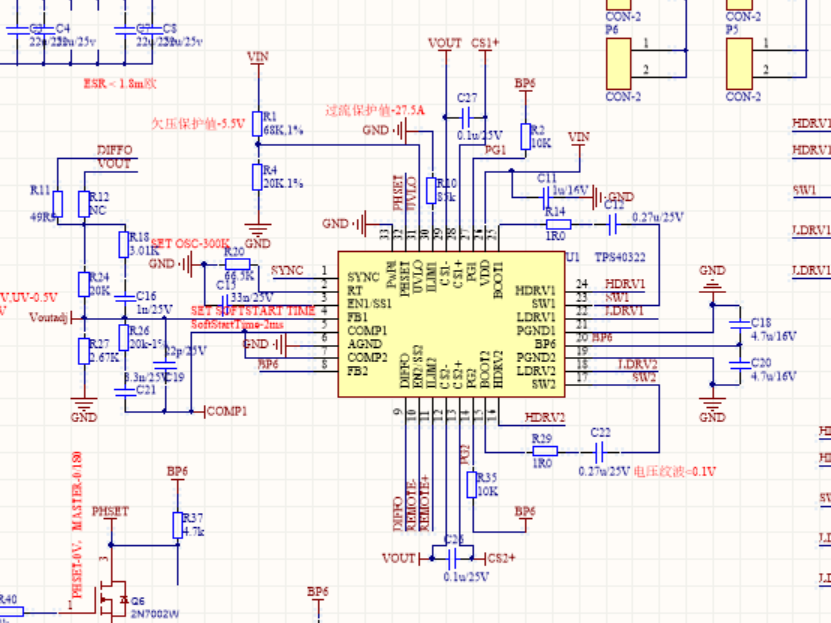Select capacitor C19
This screenshot has height=623, width=831.
[x=164, y=364]
